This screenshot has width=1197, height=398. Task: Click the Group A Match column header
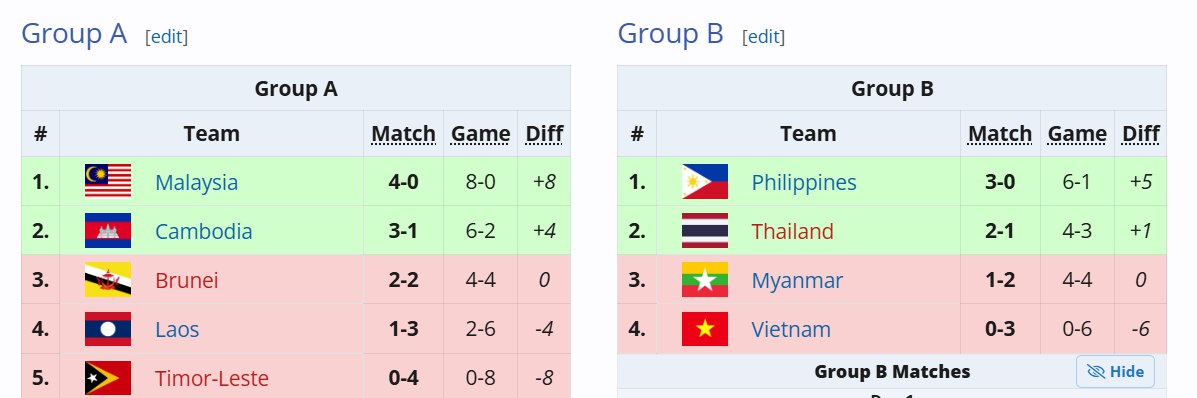(x=403, y=134)
